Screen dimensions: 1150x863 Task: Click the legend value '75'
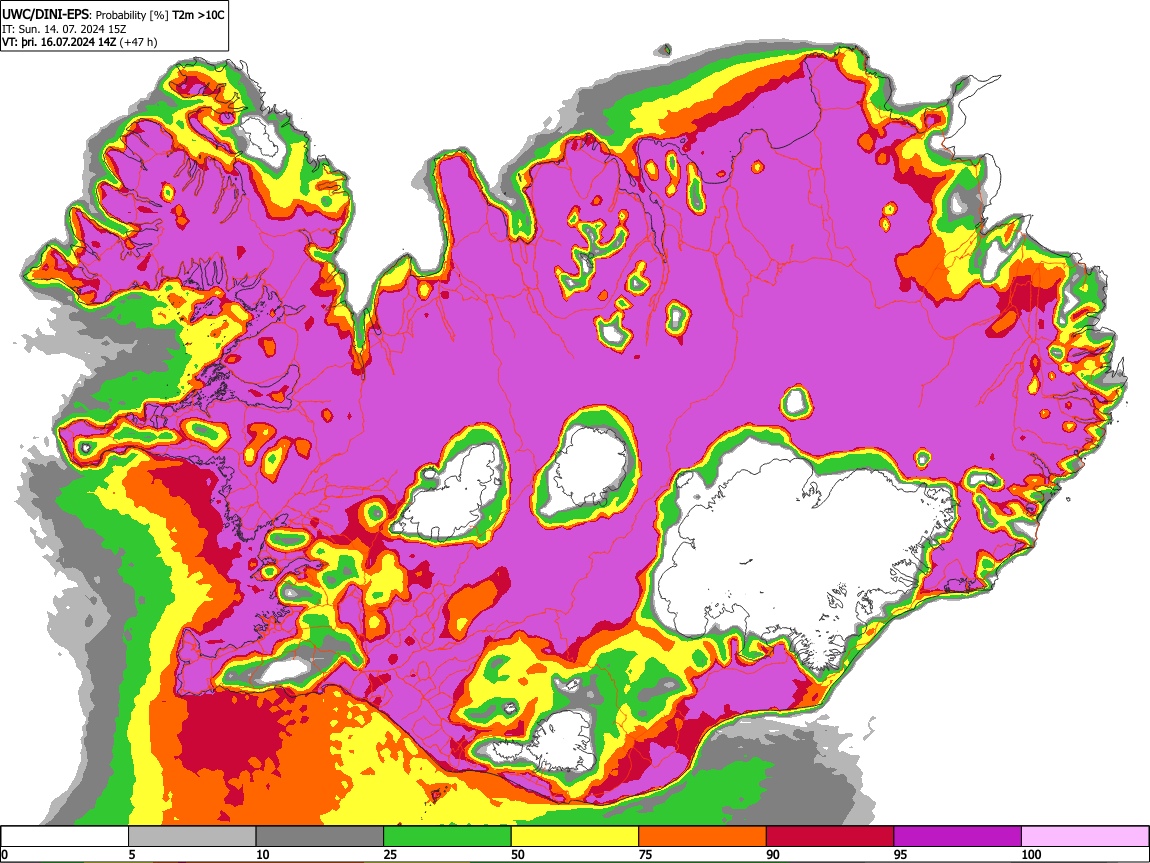[645, 854]
